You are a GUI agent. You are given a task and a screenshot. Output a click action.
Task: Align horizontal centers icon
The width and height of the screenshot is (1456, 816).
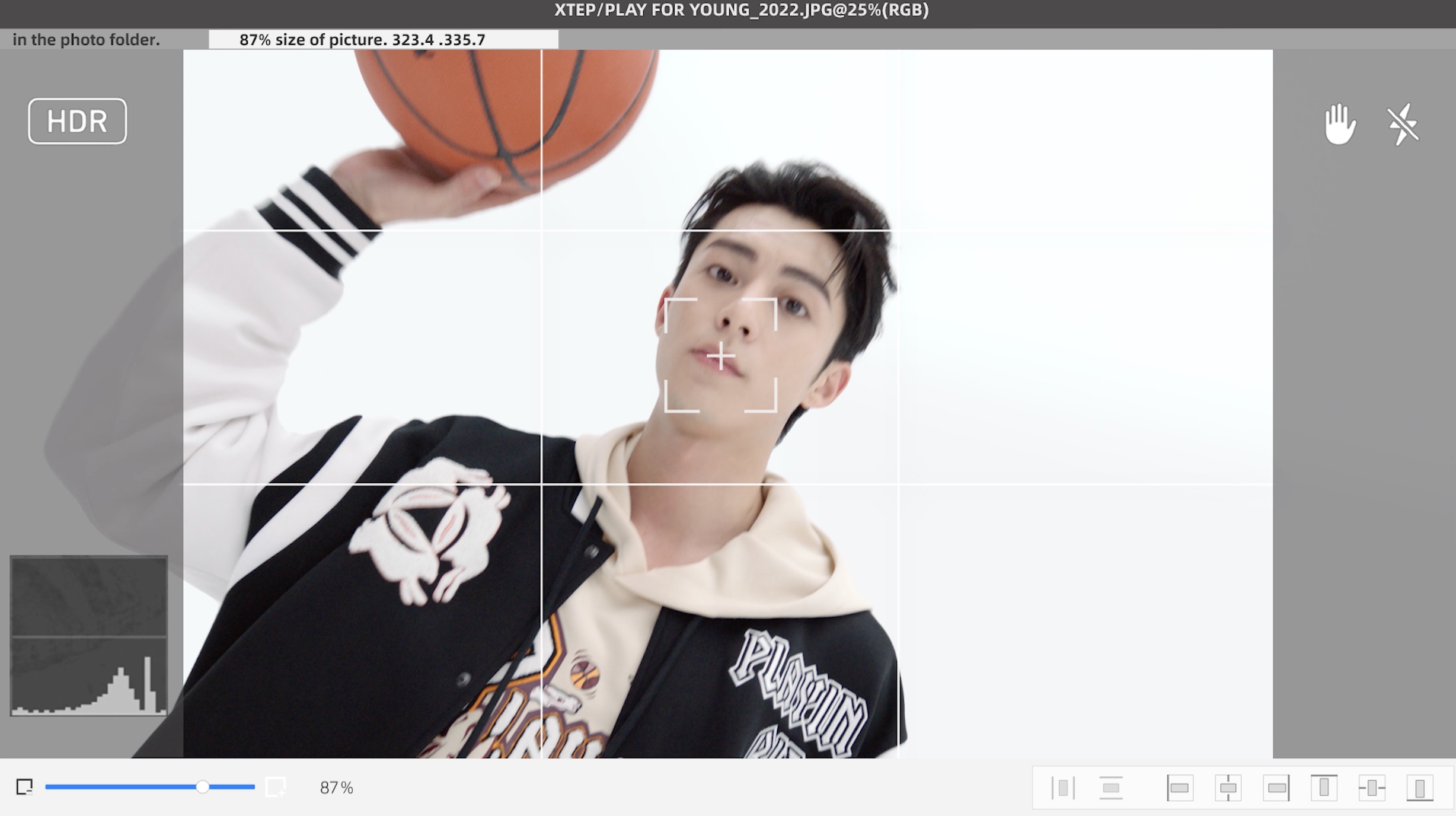tap(1228, 788)
